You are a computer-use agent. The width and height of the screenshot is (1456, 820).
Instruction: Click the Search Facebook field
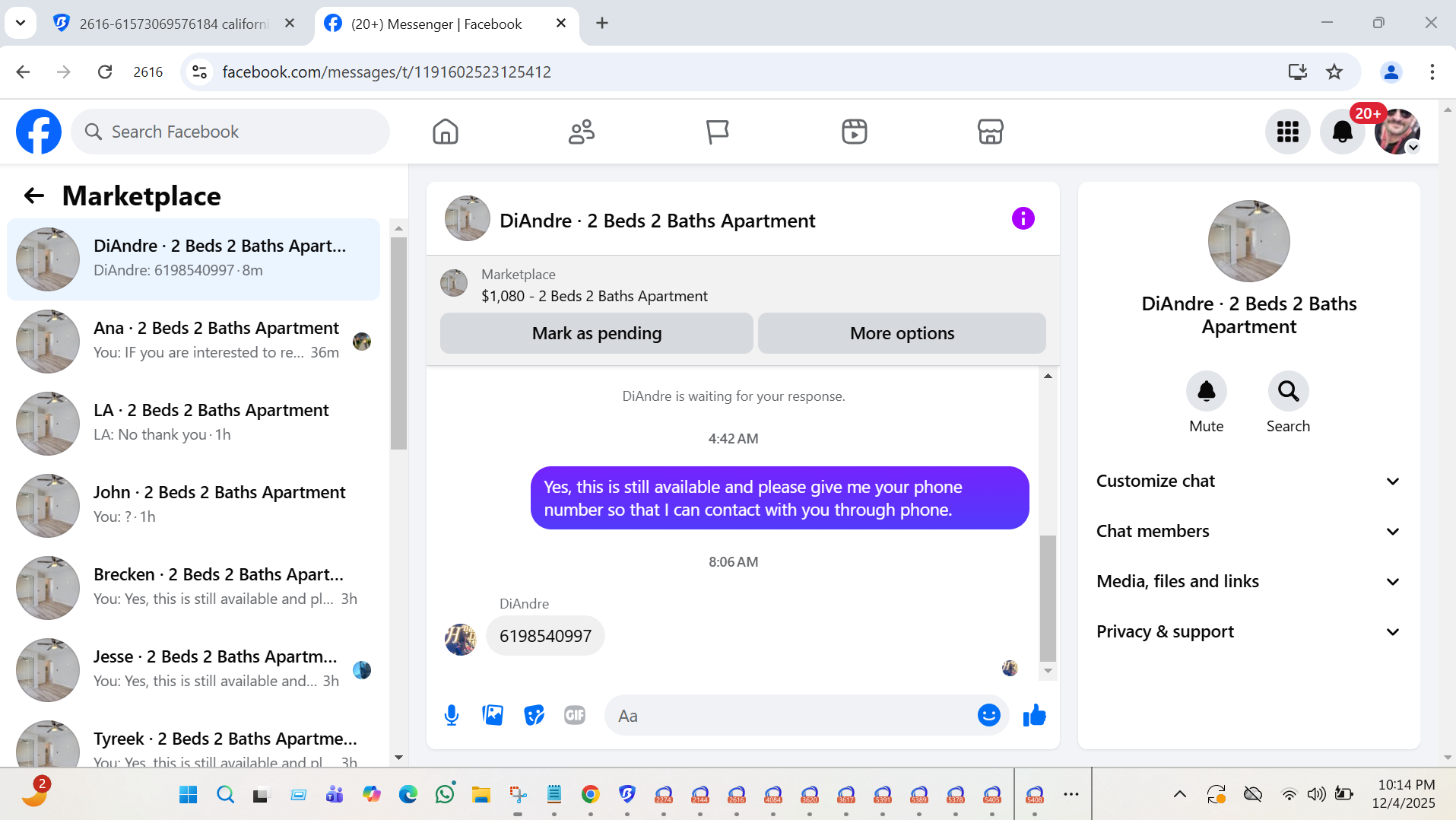[x=230, y=132]
